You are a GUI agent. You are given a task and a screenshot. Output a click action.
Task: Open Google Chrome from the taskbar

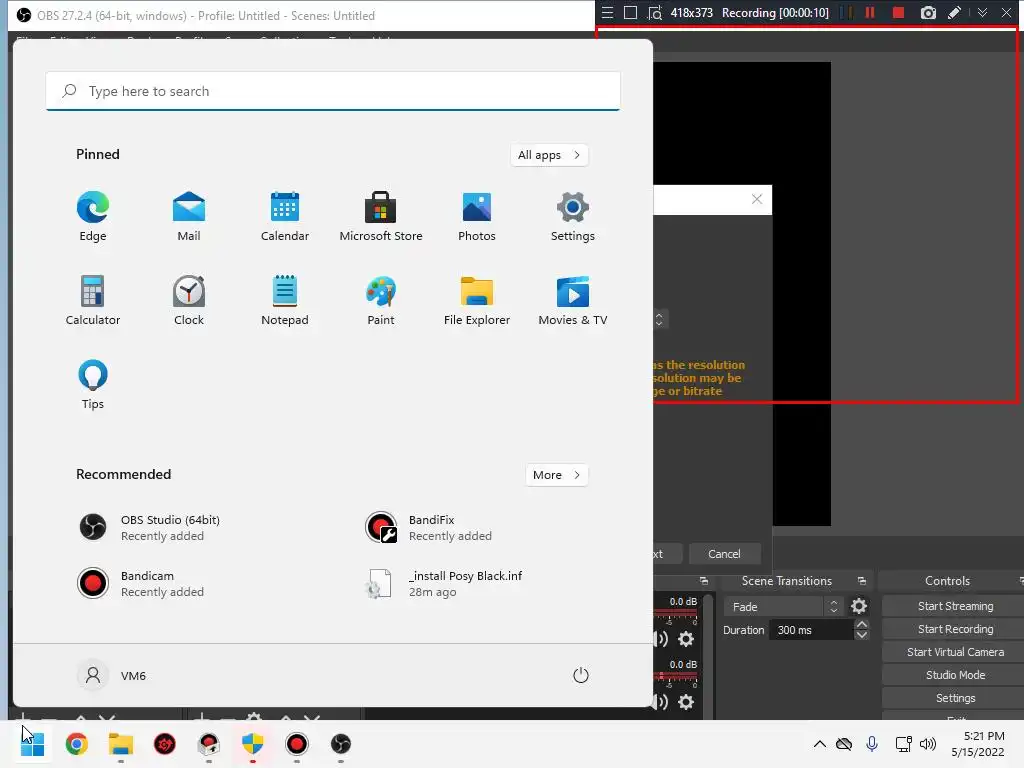(x=76, y=744)
